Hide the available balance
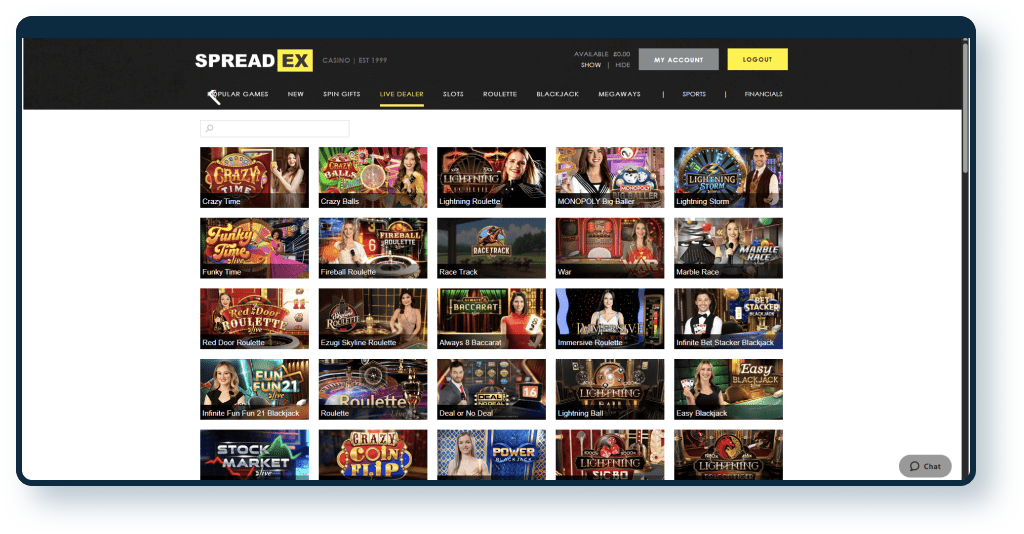 point(623,65)
